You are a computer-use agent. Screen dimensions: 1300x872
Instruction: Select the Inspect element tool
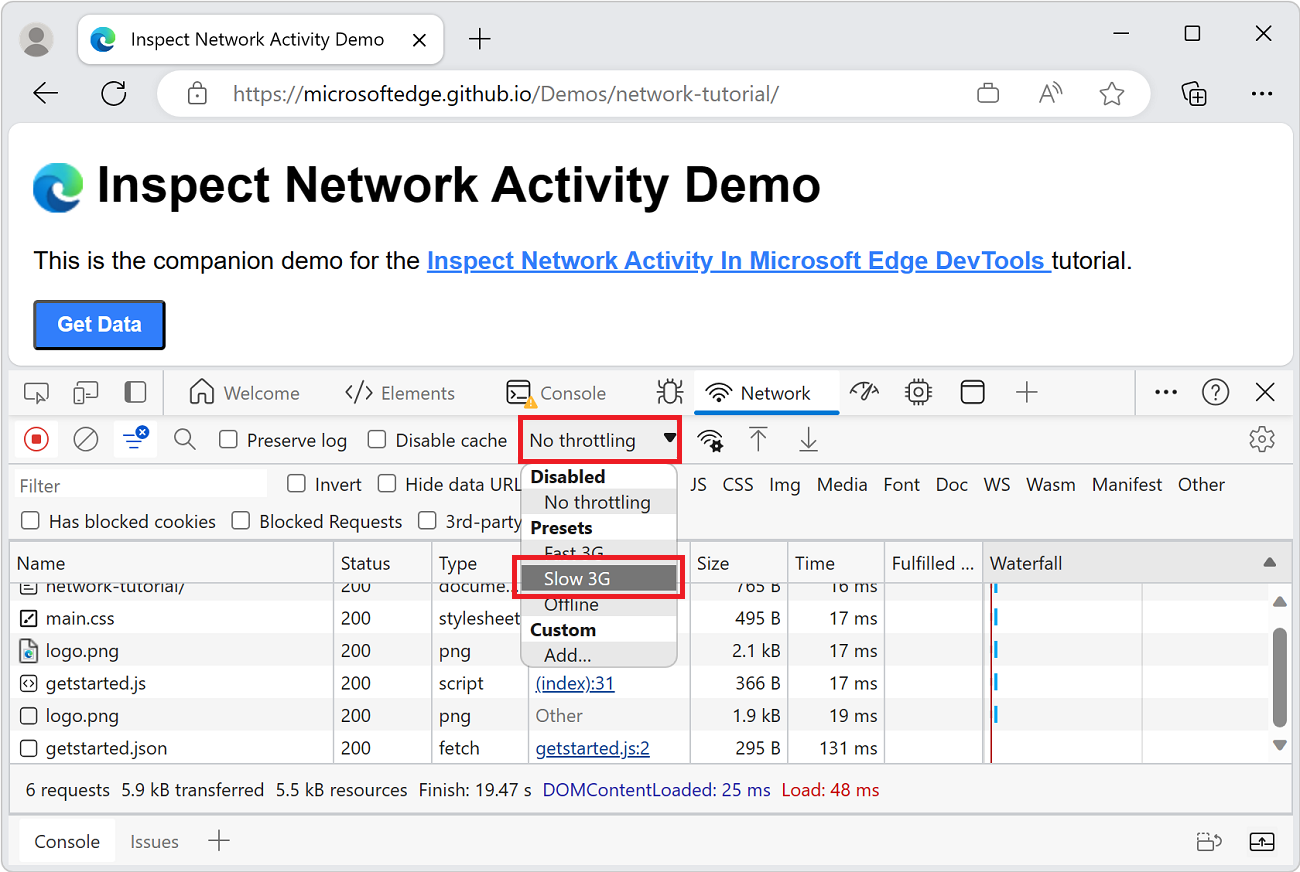(x=36, y=393)
